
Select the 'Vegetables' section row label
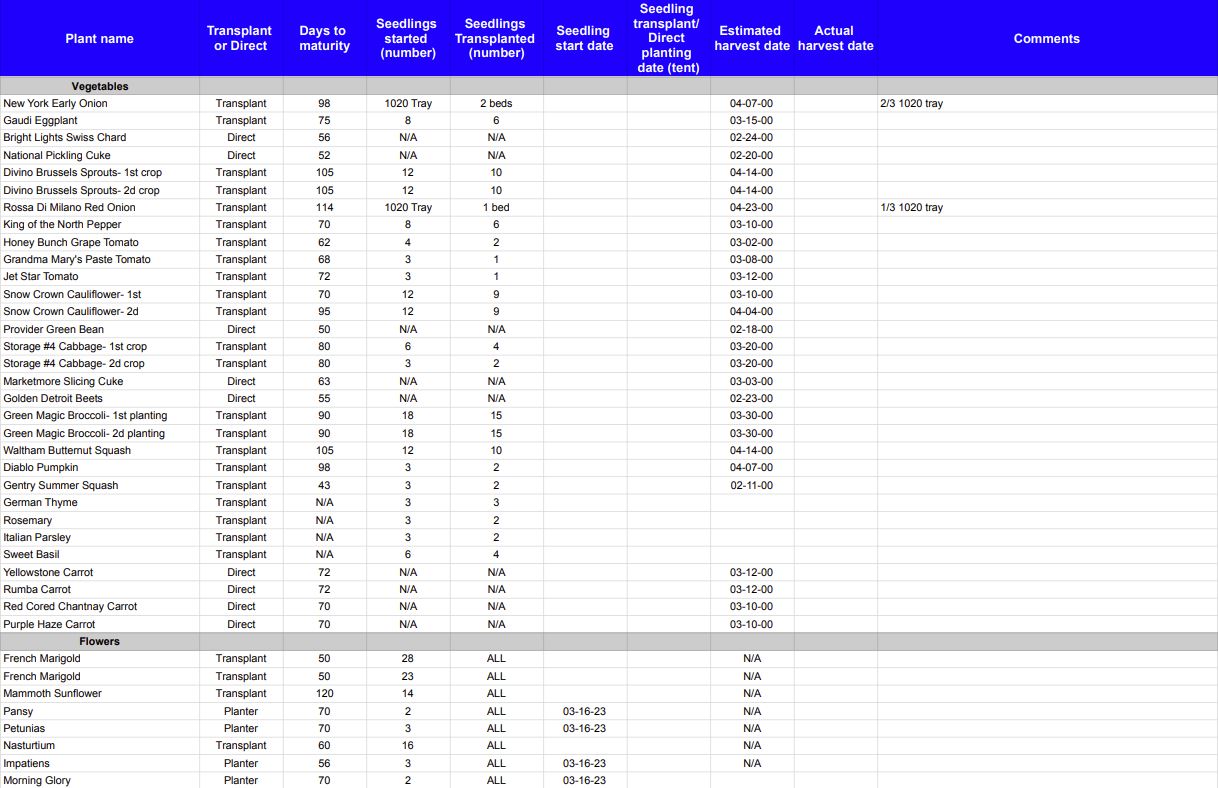(x=99, y=87)
